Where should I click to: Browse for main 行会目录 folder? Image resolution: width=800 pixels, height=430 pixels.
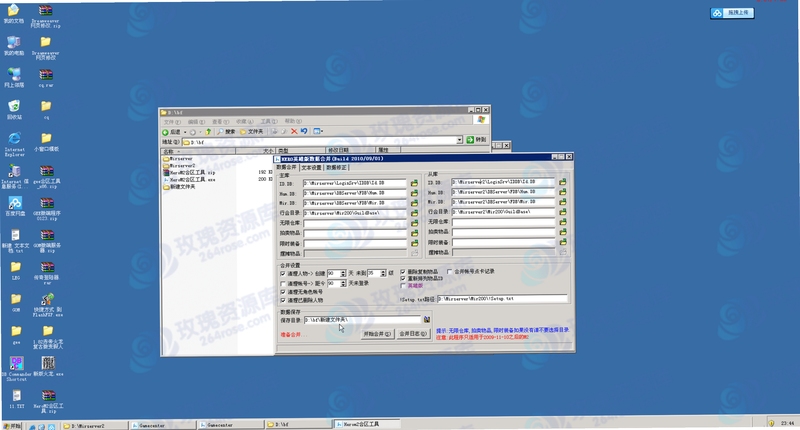point(414,213)
